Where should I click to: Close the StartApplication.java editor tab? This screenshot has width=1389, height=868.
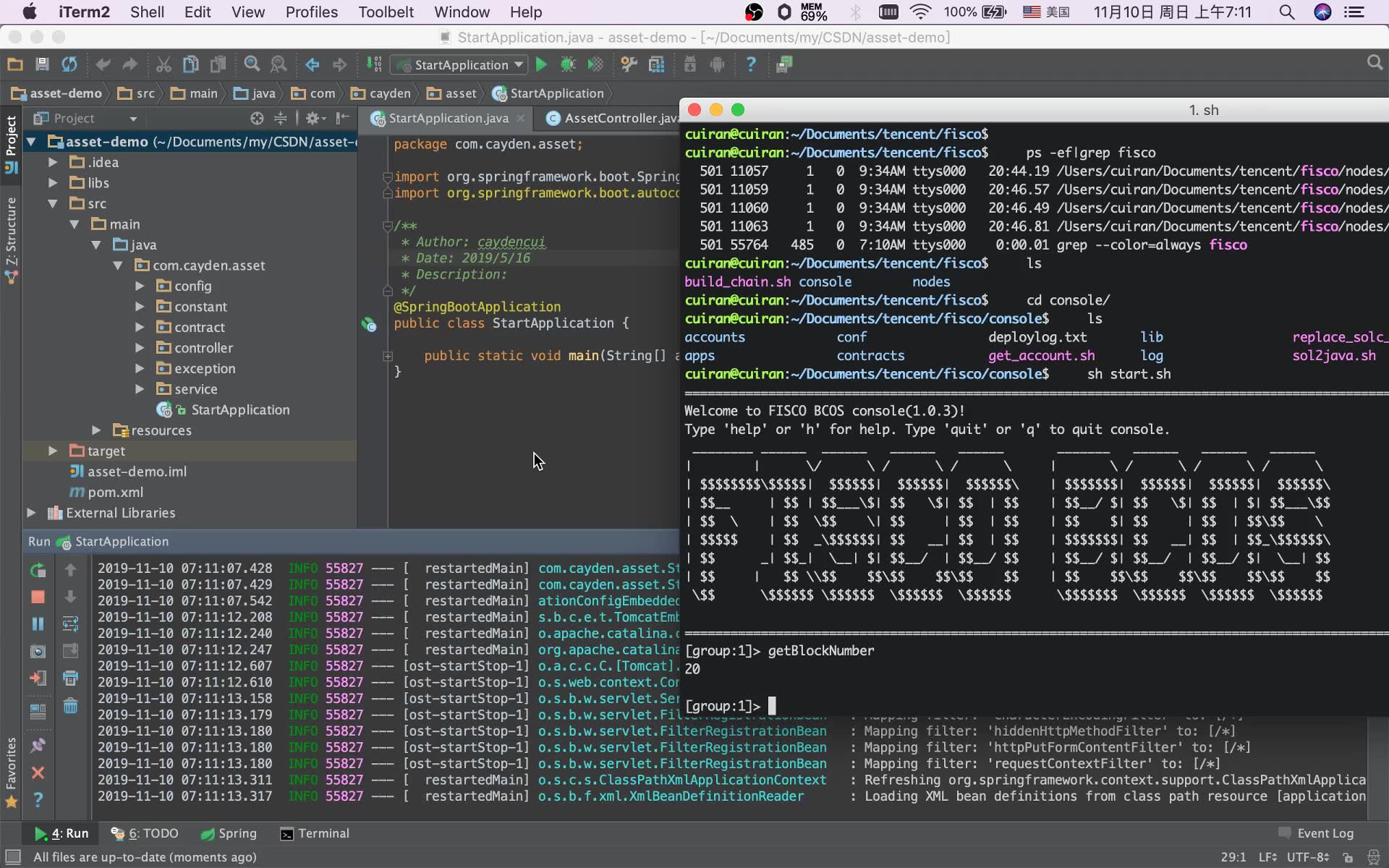pyautogui.click(x=520, y=118)
